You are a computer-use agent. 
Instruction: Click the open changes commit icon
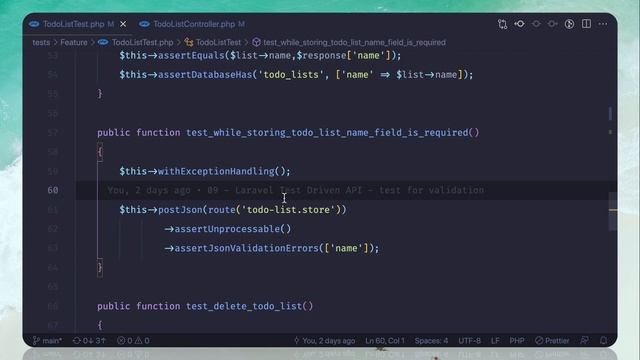click(520, 24)
